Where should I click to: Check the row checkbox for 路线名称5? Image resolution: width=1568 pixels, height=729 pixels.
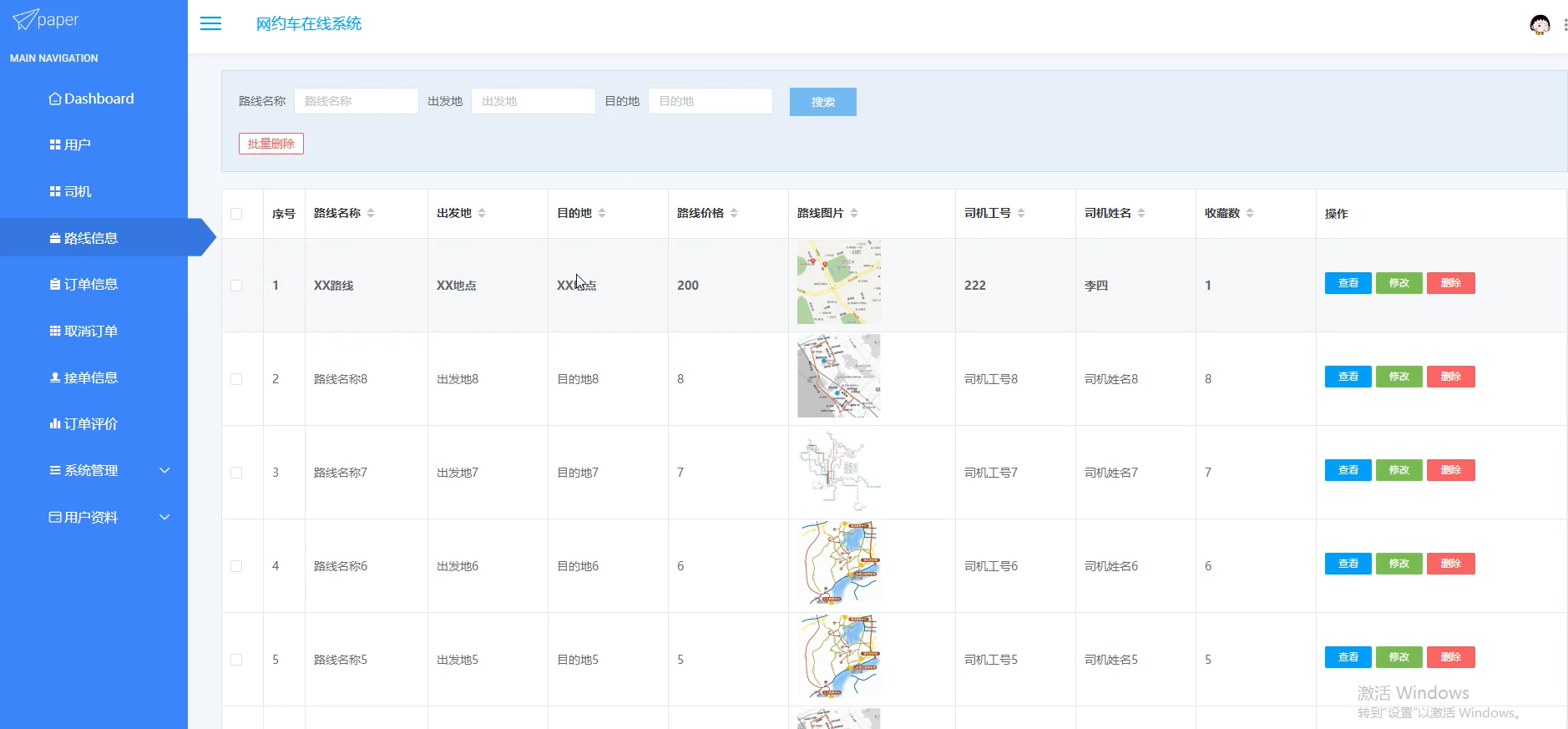pyautogui.click(x=236, y=660)
